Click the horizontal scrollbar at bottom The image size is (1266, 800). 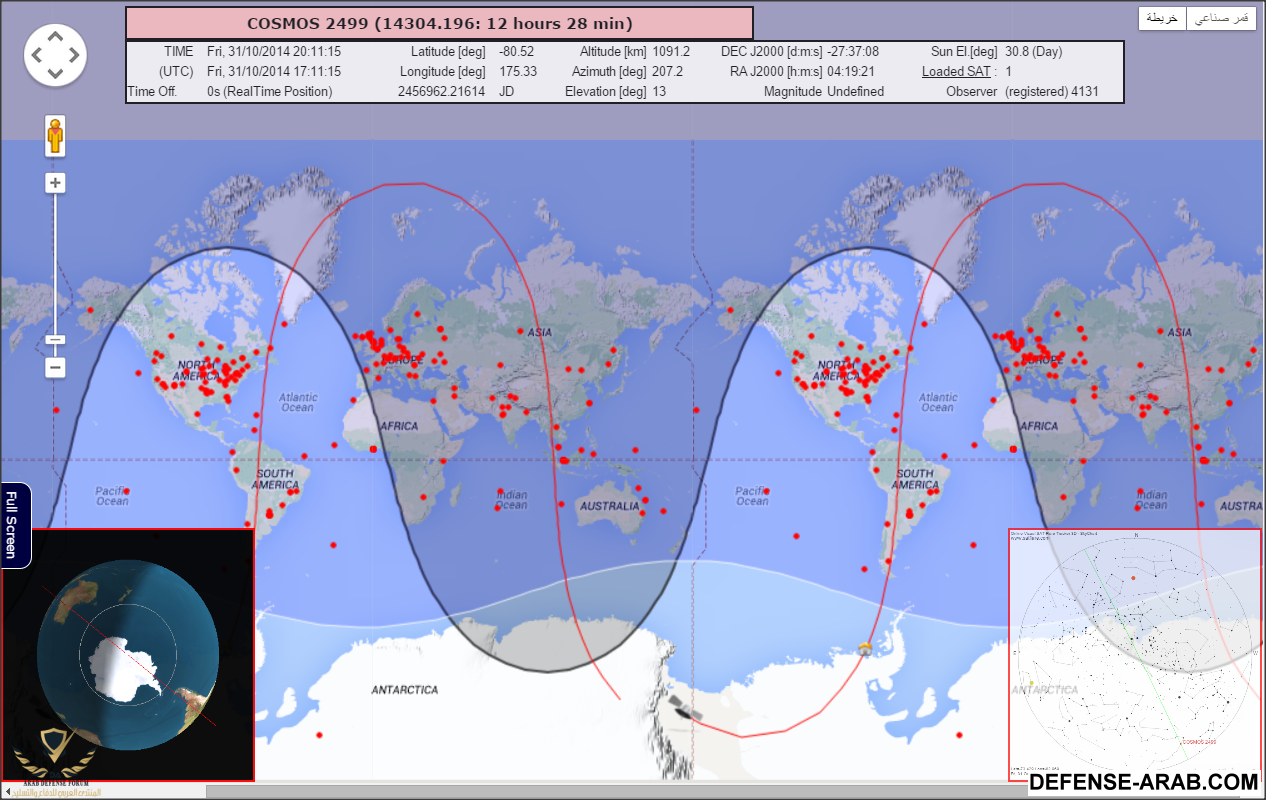click(x=600, y=791)
